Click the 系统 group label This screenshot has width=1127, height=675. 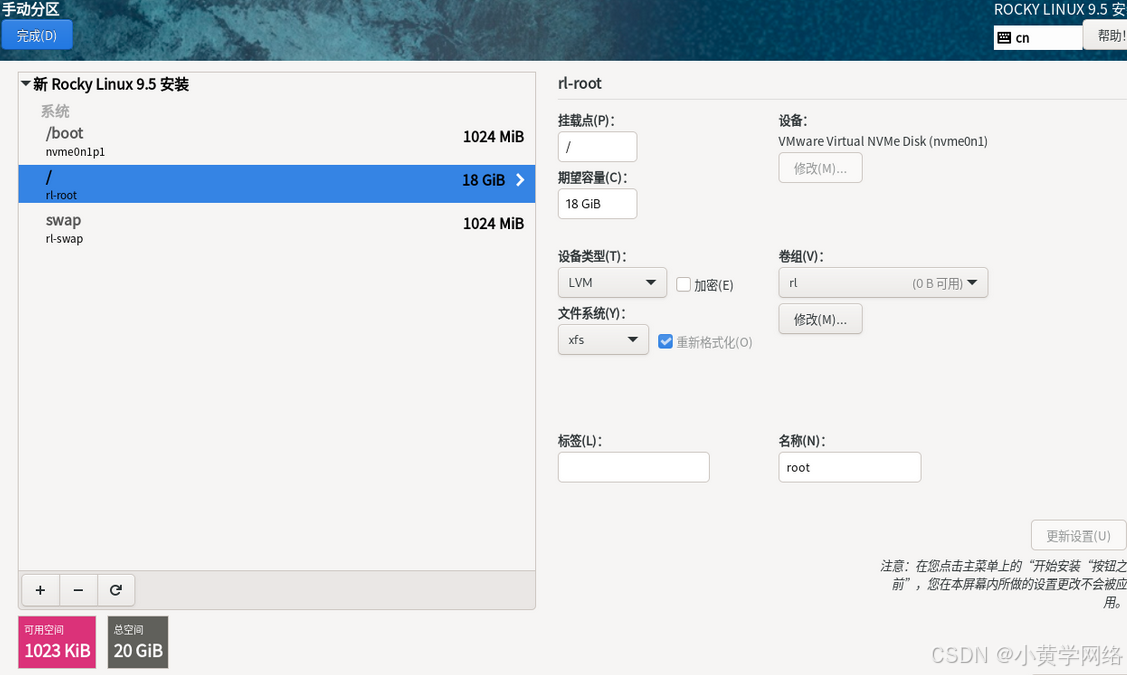click(x=55, y=111)
